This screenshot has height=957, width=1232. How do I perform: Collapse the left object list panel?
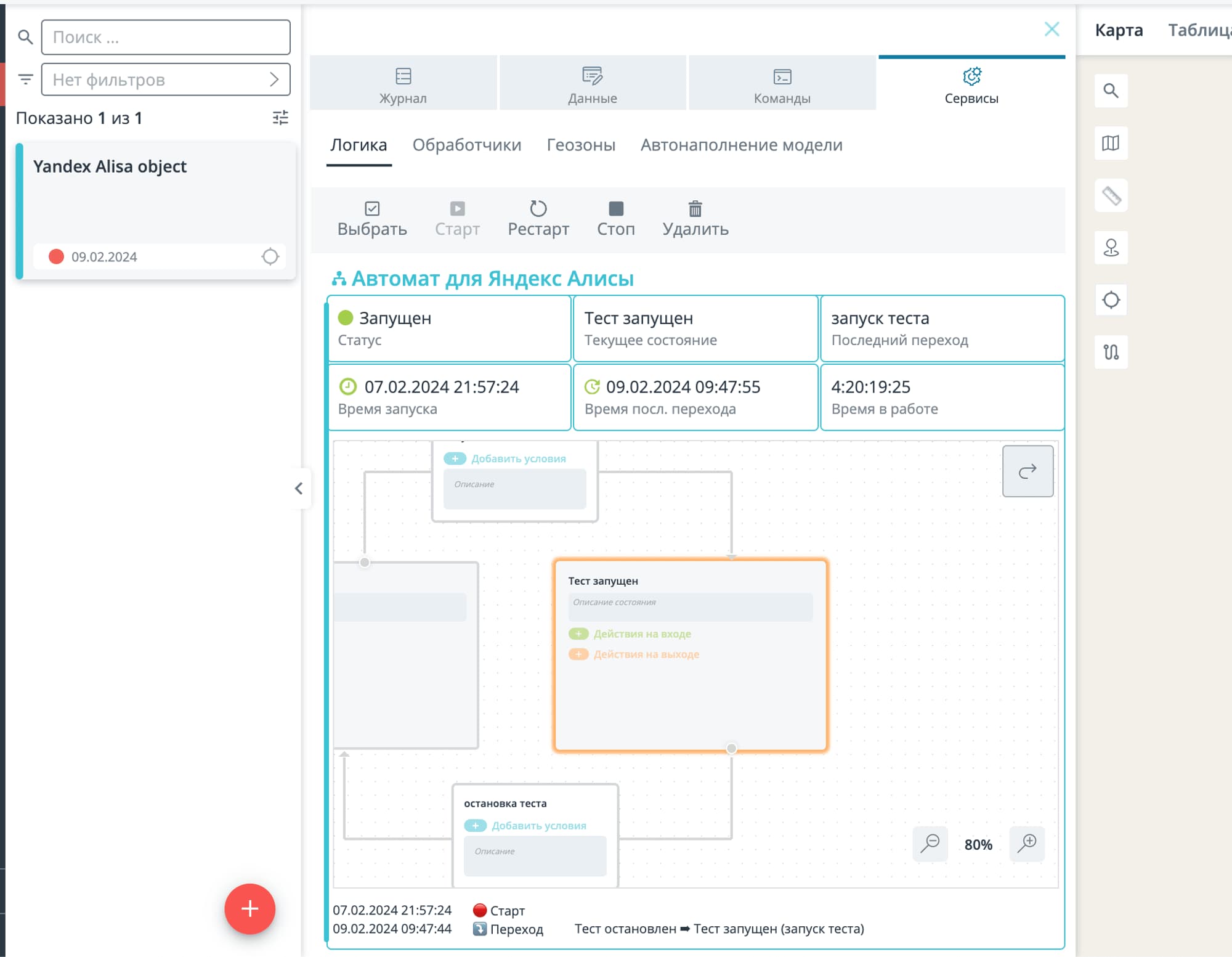(x=299, y=489)
